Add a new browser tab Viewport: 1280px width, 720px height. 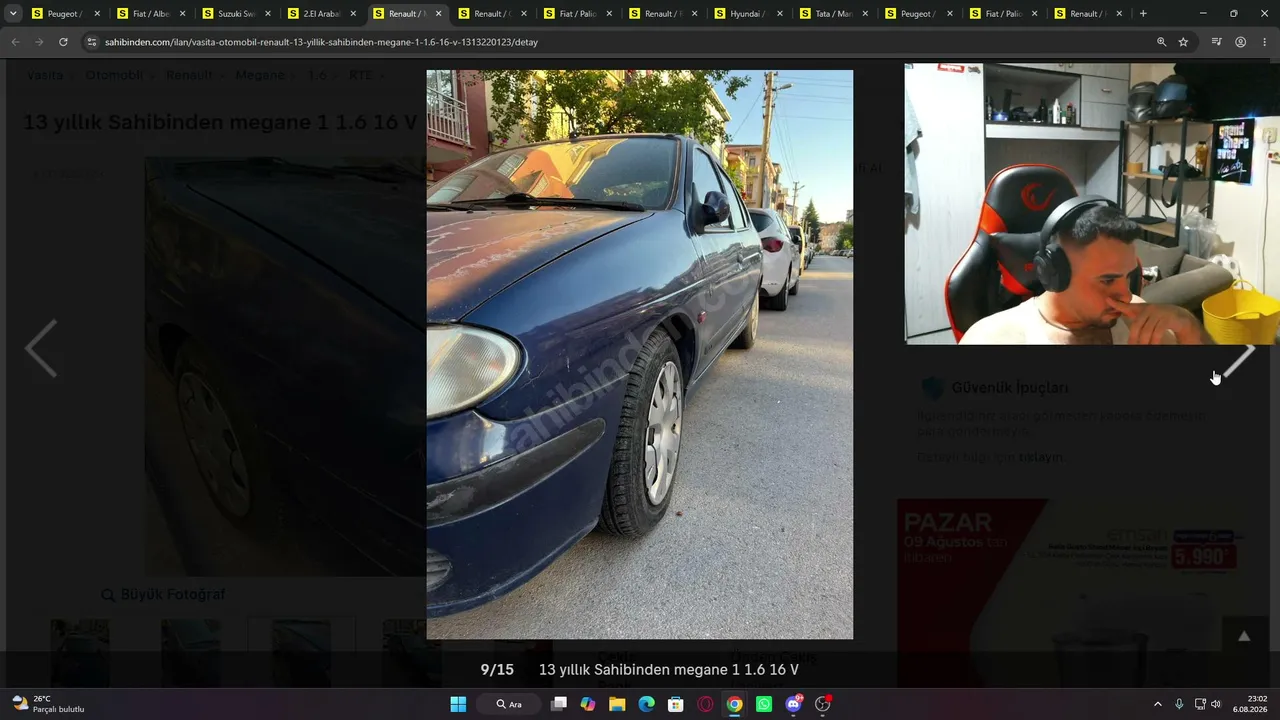(x=1143, y=14)
